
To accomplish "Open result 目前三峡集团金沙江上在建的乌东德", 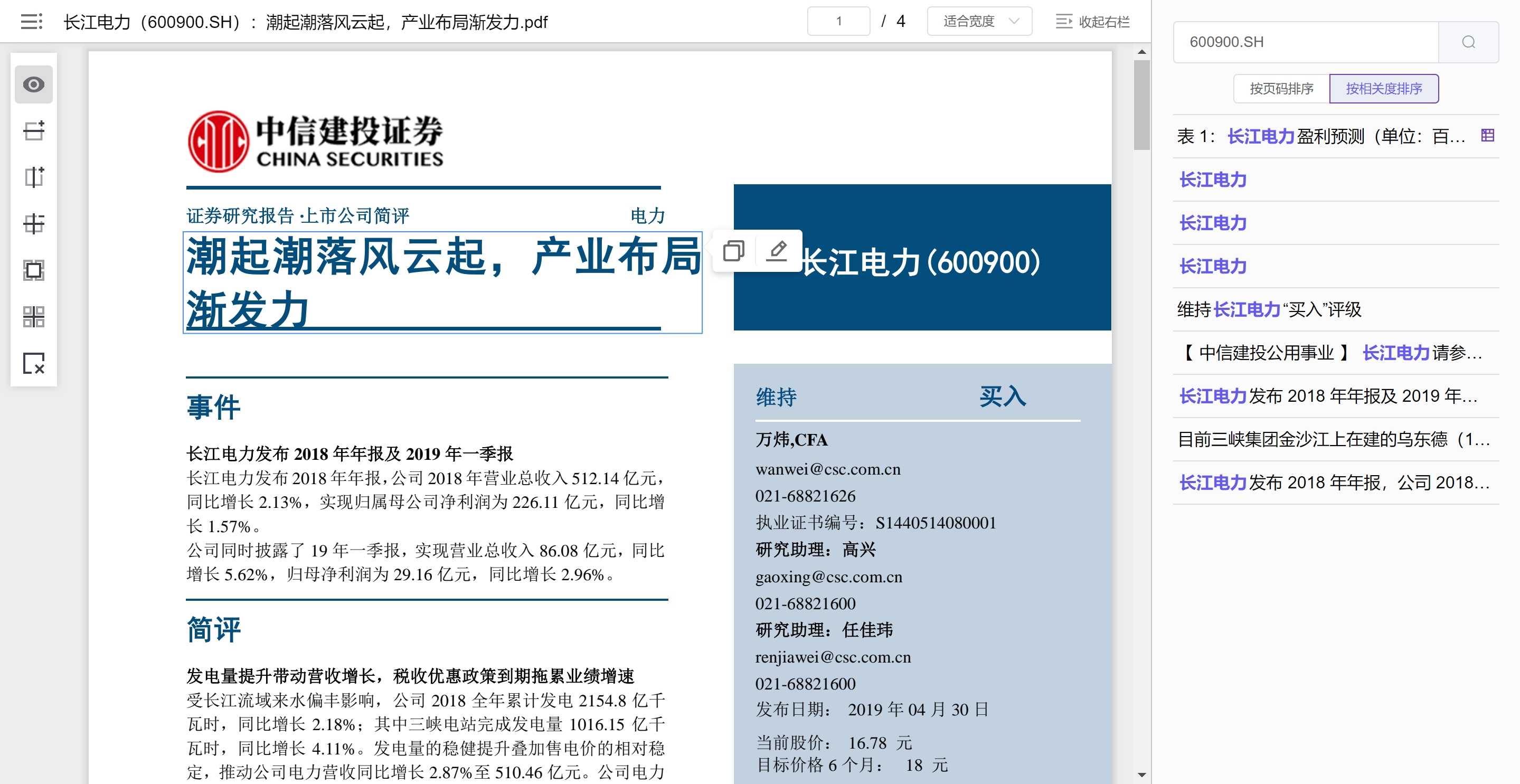I will [x=1336, y=439].
